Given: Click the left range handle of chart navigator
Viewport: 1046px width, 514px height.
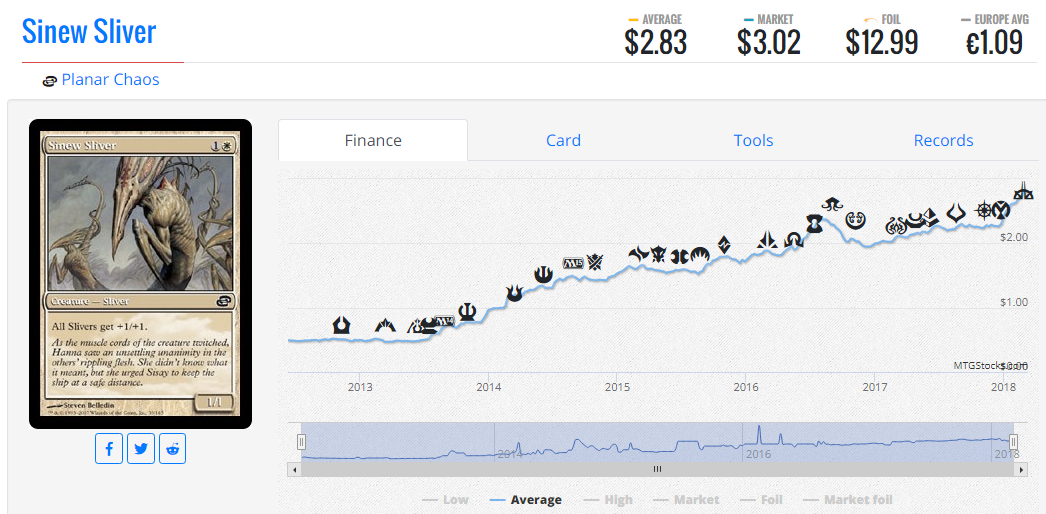Looking at the screenshot, I should pyautogui.click(x=302, y=441).
